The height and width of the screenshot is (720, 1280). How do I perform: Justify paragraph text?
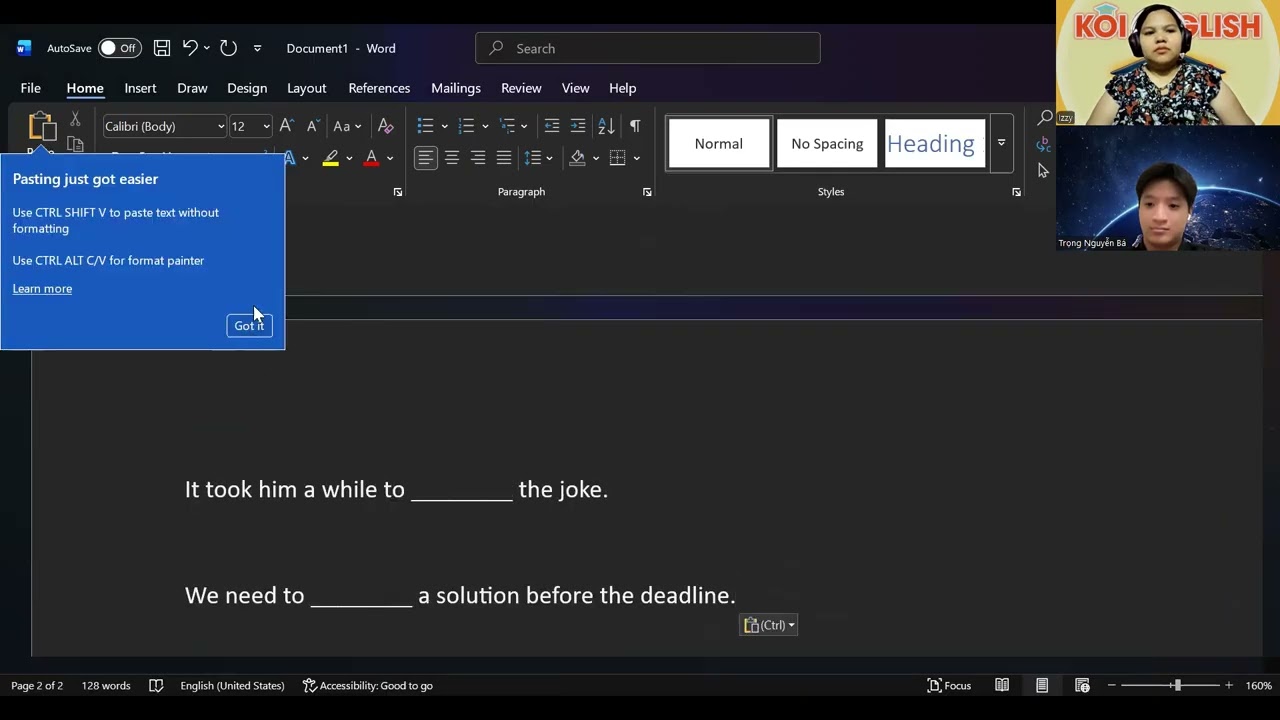click(x=504, y=158)
